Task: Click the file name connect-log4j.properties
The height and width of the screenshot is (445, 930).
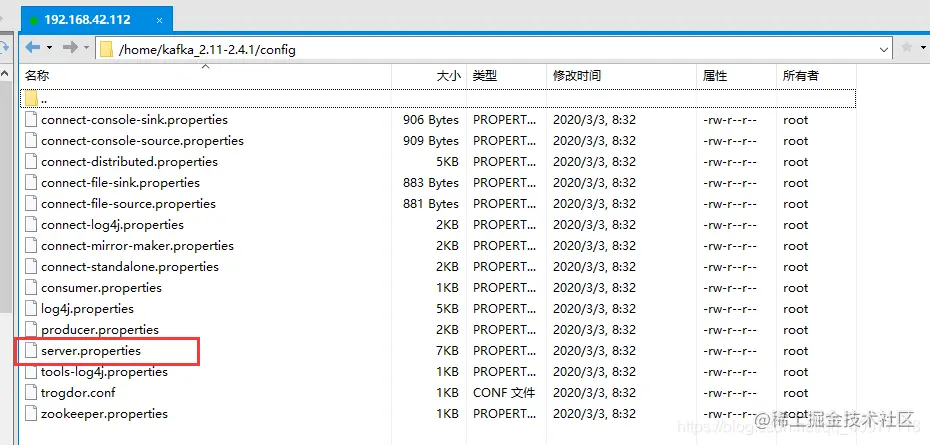Action: pos(113,225)
